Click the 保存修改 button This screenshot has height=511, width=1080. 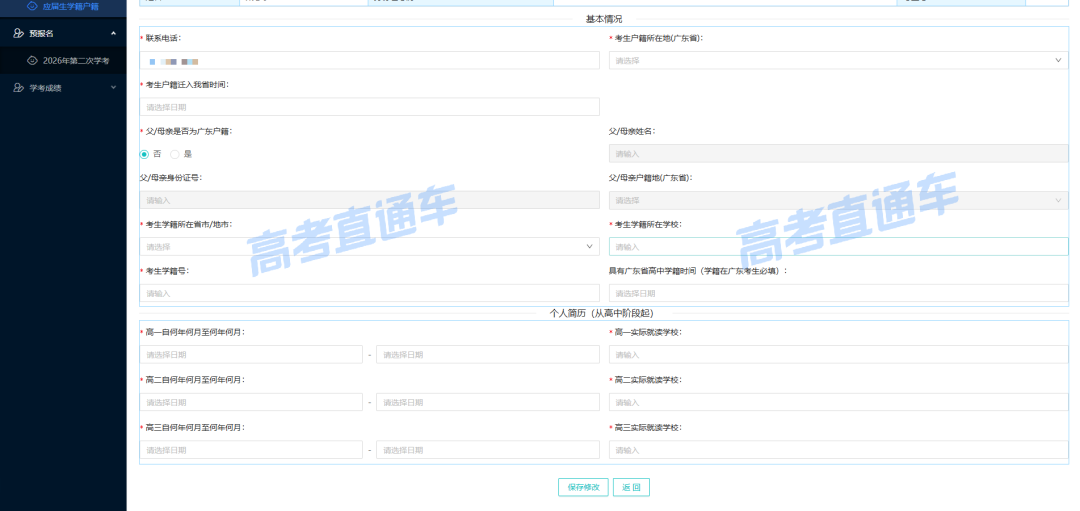click(x=583, y=487)
